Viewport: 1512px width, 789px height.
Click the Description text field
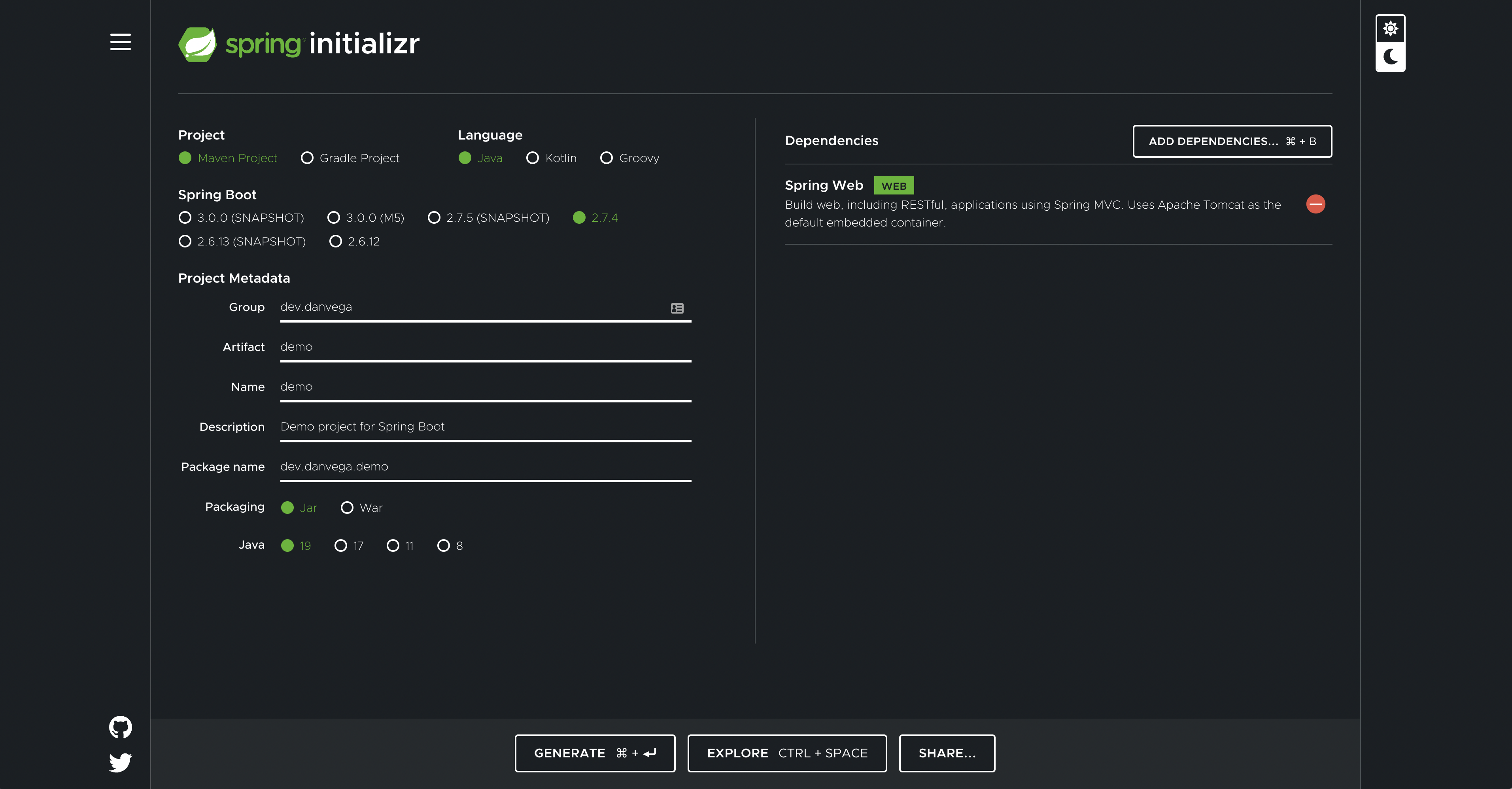pyautogui.click(x=485, y=427)
